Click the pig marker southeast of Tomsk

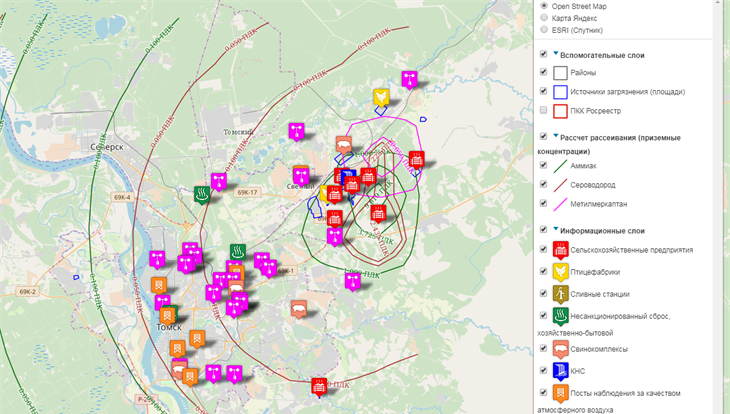tap(299, 309)
